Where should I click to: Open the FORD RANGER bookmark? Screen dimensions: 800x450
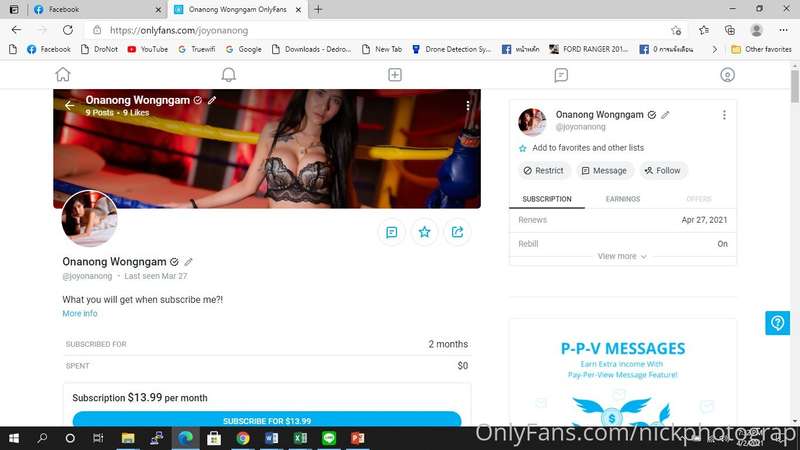coord(589,49)
